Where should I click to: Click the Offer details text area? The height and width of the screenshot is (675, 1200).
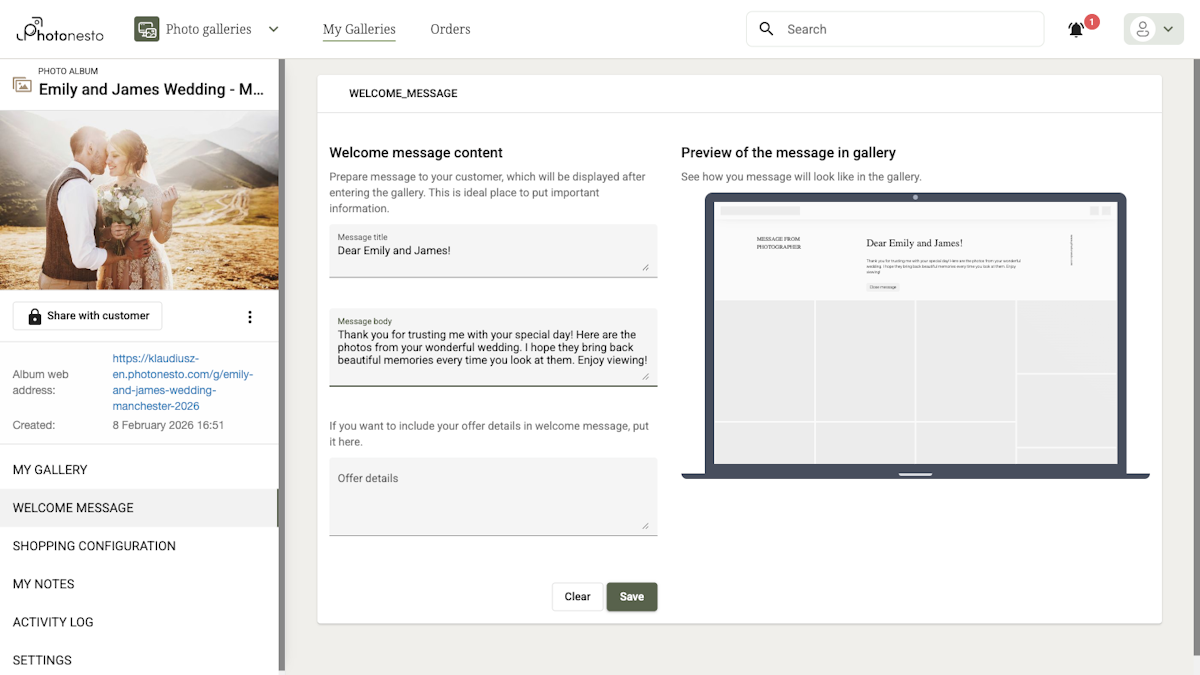[492, 496]
